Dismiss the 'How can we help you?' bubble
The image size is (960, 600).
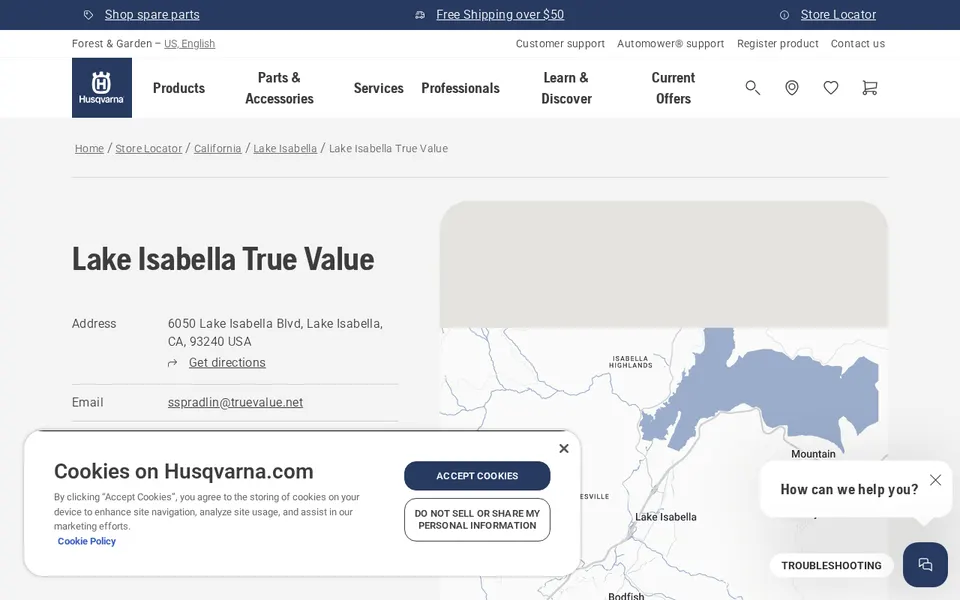[x=935, y=480]
